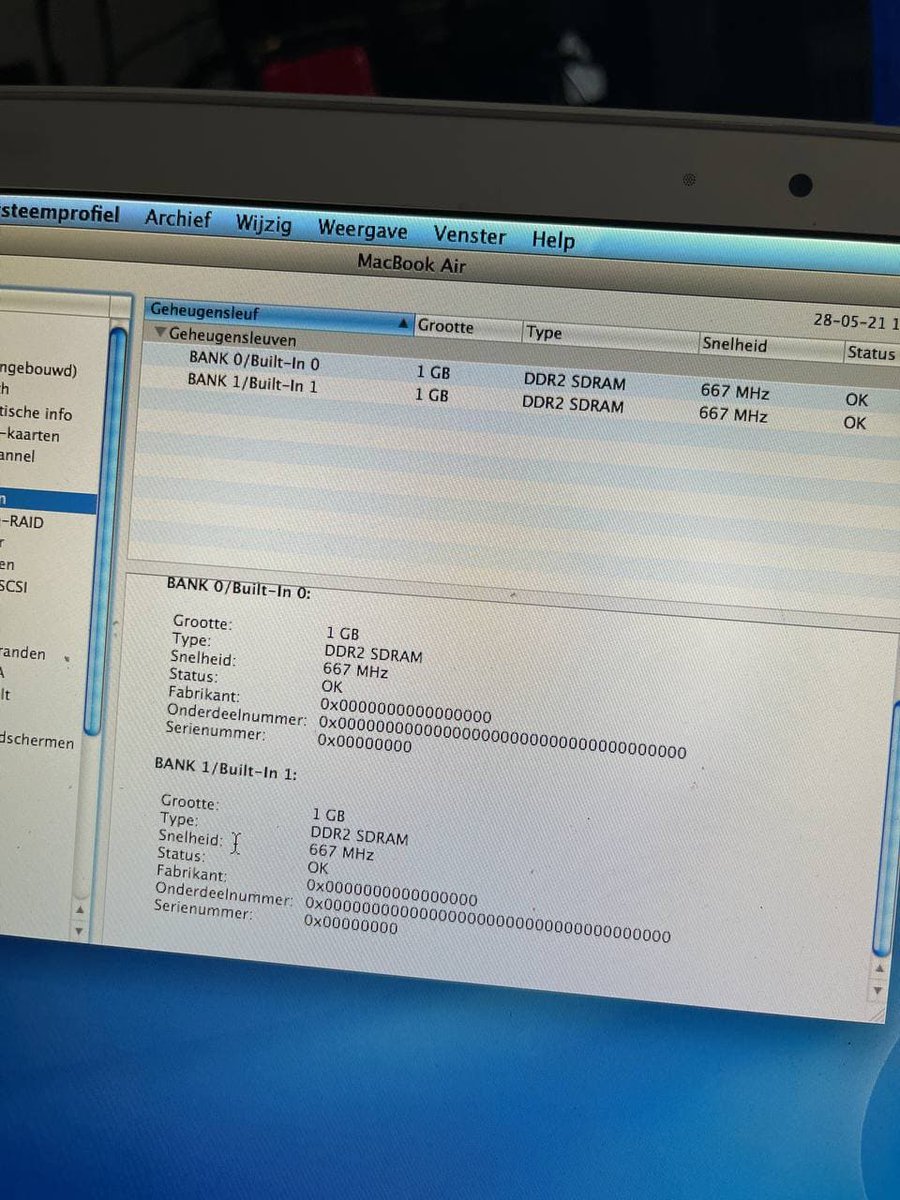Click the Fabrikant label under BANK 0 details
This screenshot has height=1200, width=900.
[x=205, y=694]
